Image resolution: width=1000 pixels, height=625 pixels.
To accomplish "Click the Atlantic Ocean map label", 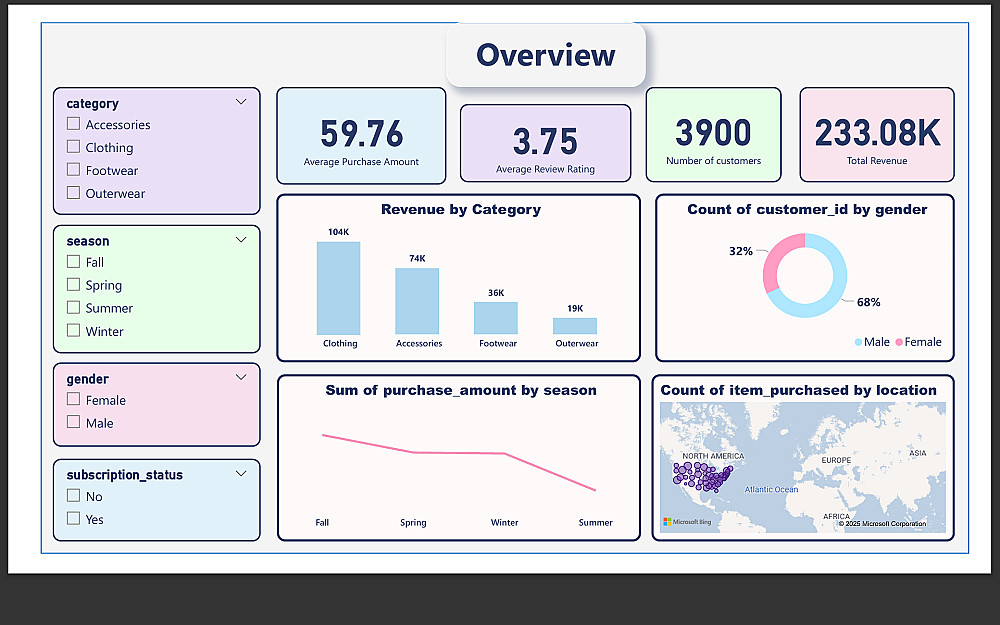I will [x=772, y=490].
